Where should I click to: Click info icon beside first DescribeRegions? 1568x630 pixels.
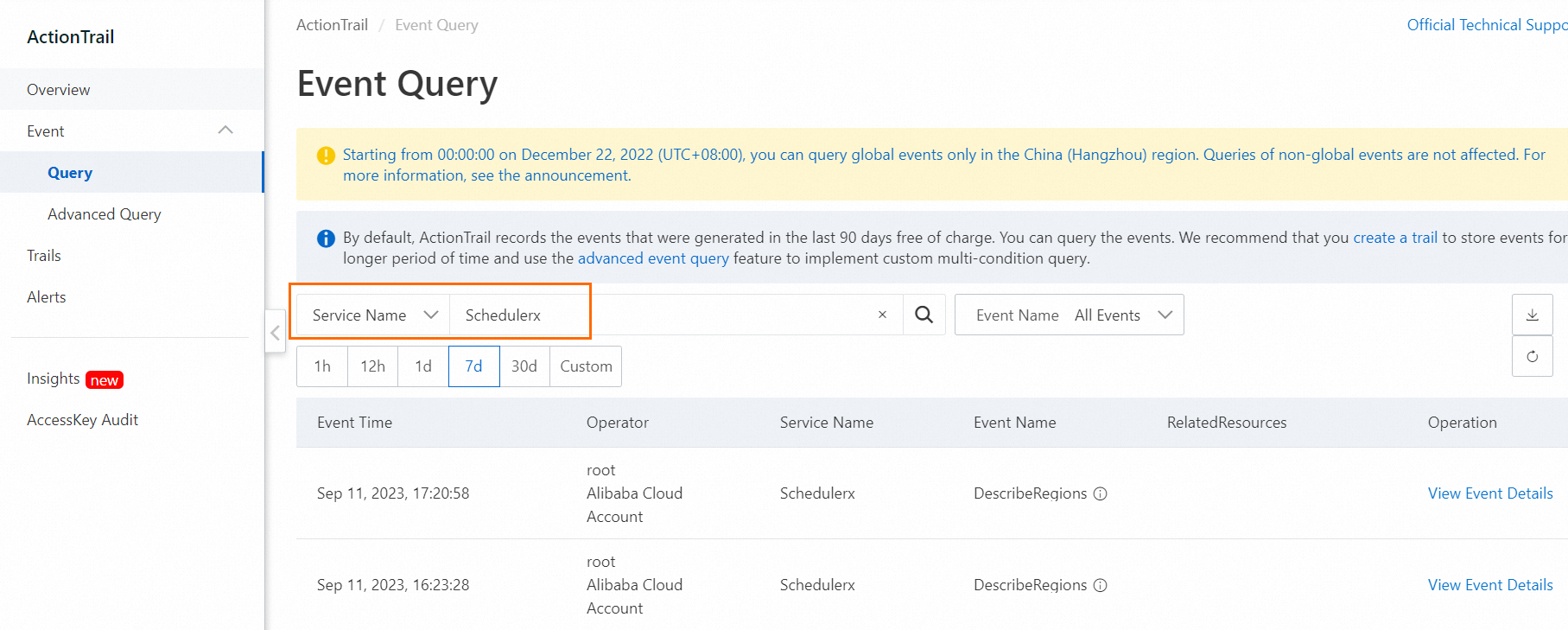coord(1101,493)
